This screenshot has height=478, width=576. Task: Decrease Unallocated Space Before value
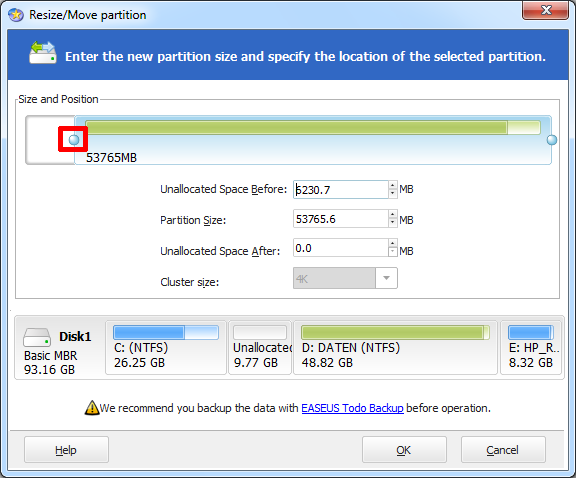click(x=393, y=194)
